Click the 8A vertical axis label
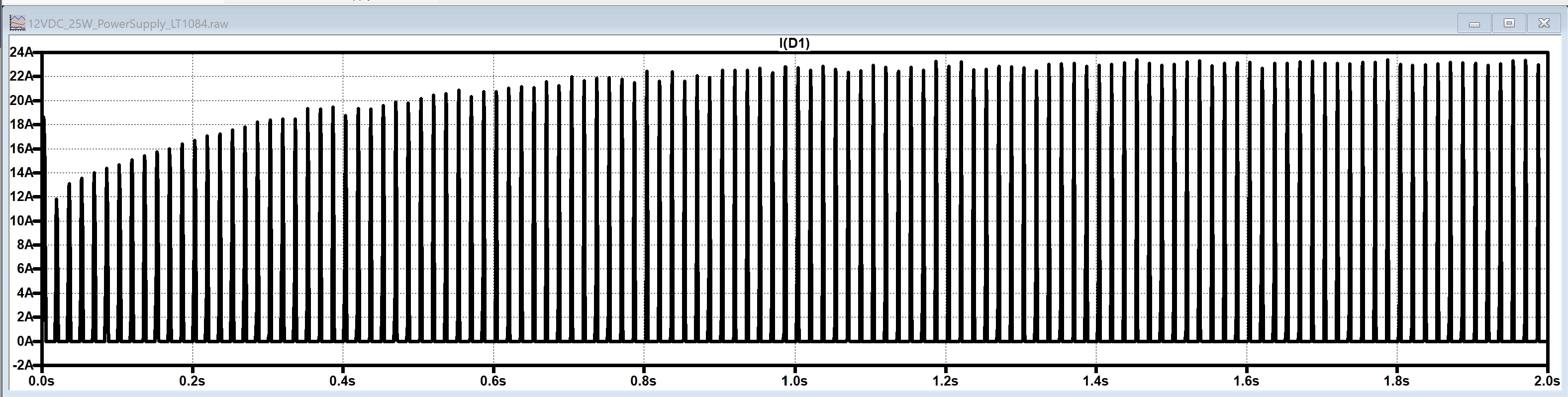Screen dimensions: 1568x397 pyautogui.click(x=24, y=245)
